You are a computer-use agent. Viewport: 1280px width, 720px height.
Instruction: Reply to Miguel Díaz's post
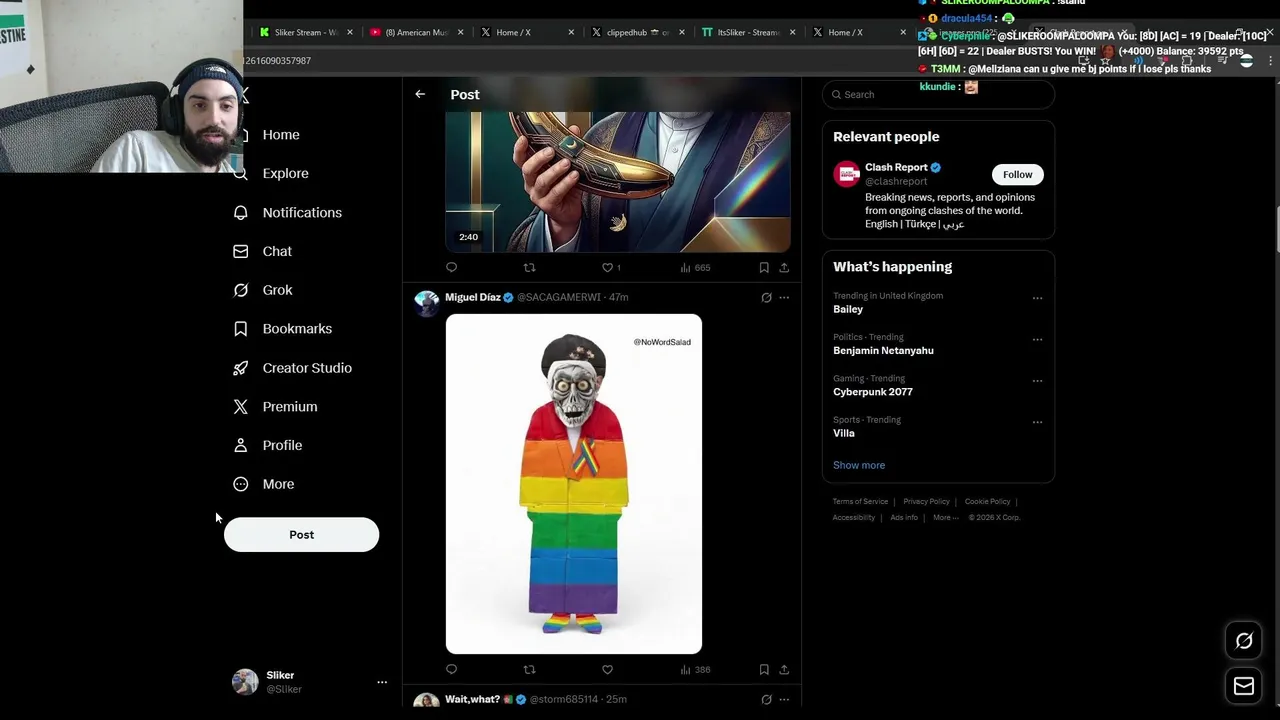[451, 669]
